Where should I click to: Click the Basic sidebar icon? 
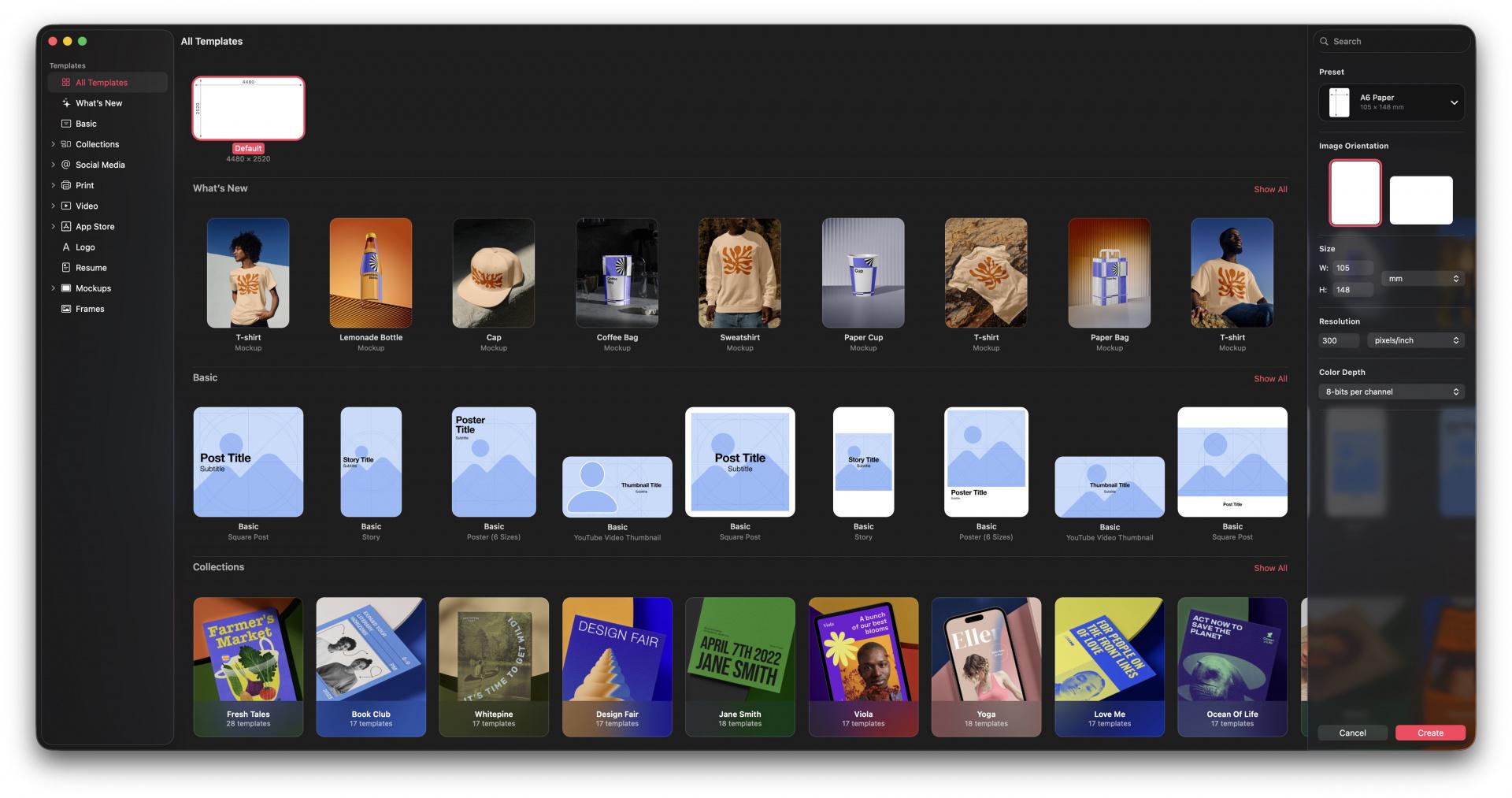coord(66,124)
